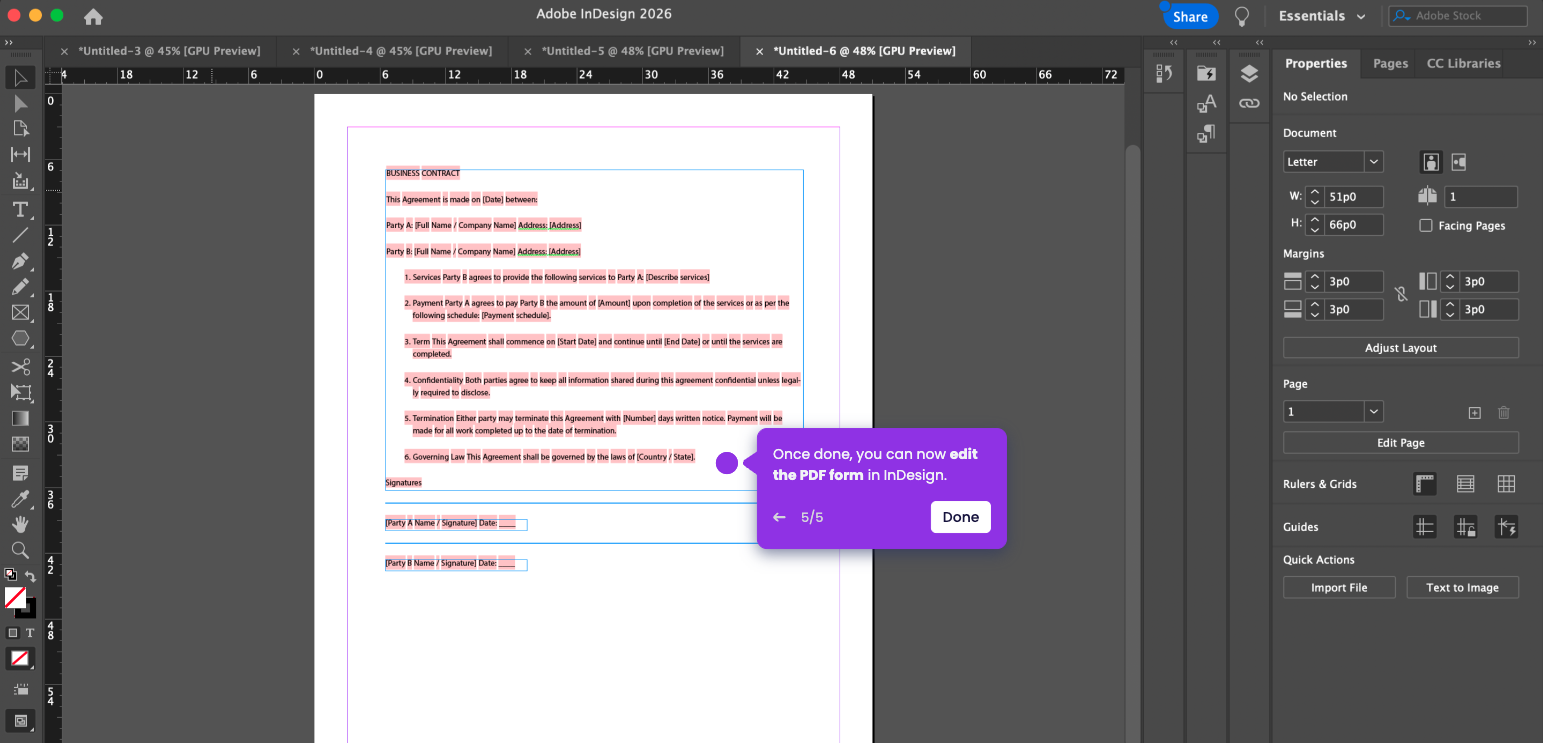Toggle Lock Guides button
1543x743 pixels.
click(1466, 527)
